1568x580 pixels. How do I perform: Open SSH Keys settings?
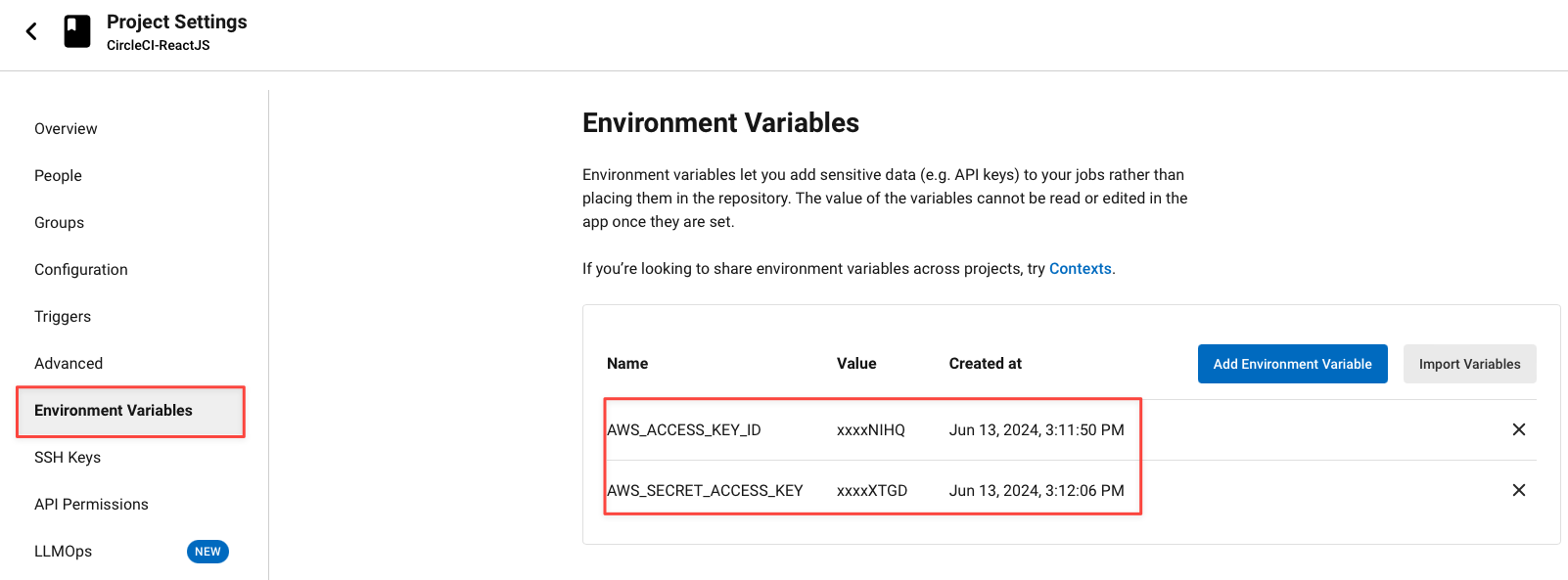click(x=68, y=458)
